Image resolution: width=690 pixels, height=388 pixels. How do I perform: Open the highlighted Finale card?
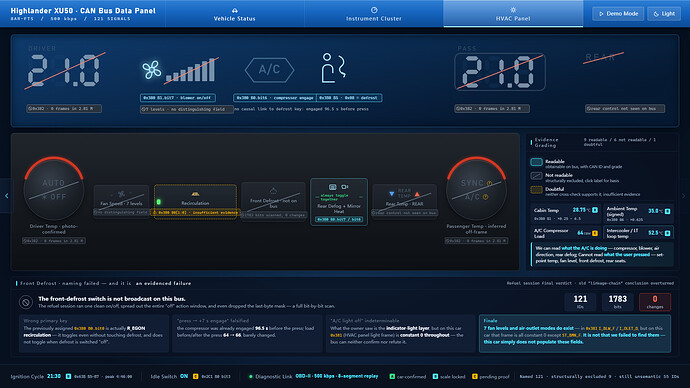point(575,333)
